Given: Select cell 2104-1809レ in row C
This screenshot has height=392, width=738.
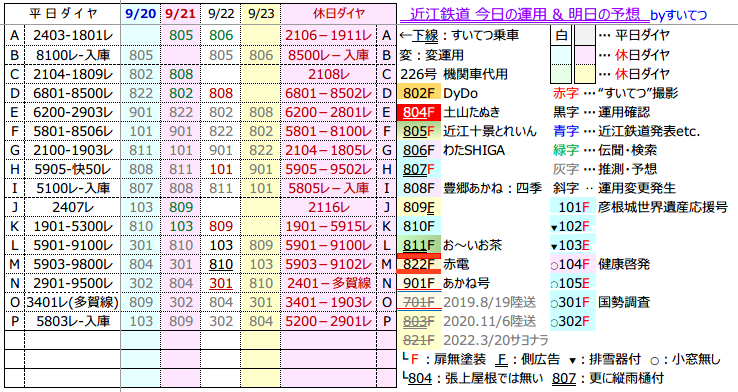Looking at the screenshot, I should (x=73, y=74).
